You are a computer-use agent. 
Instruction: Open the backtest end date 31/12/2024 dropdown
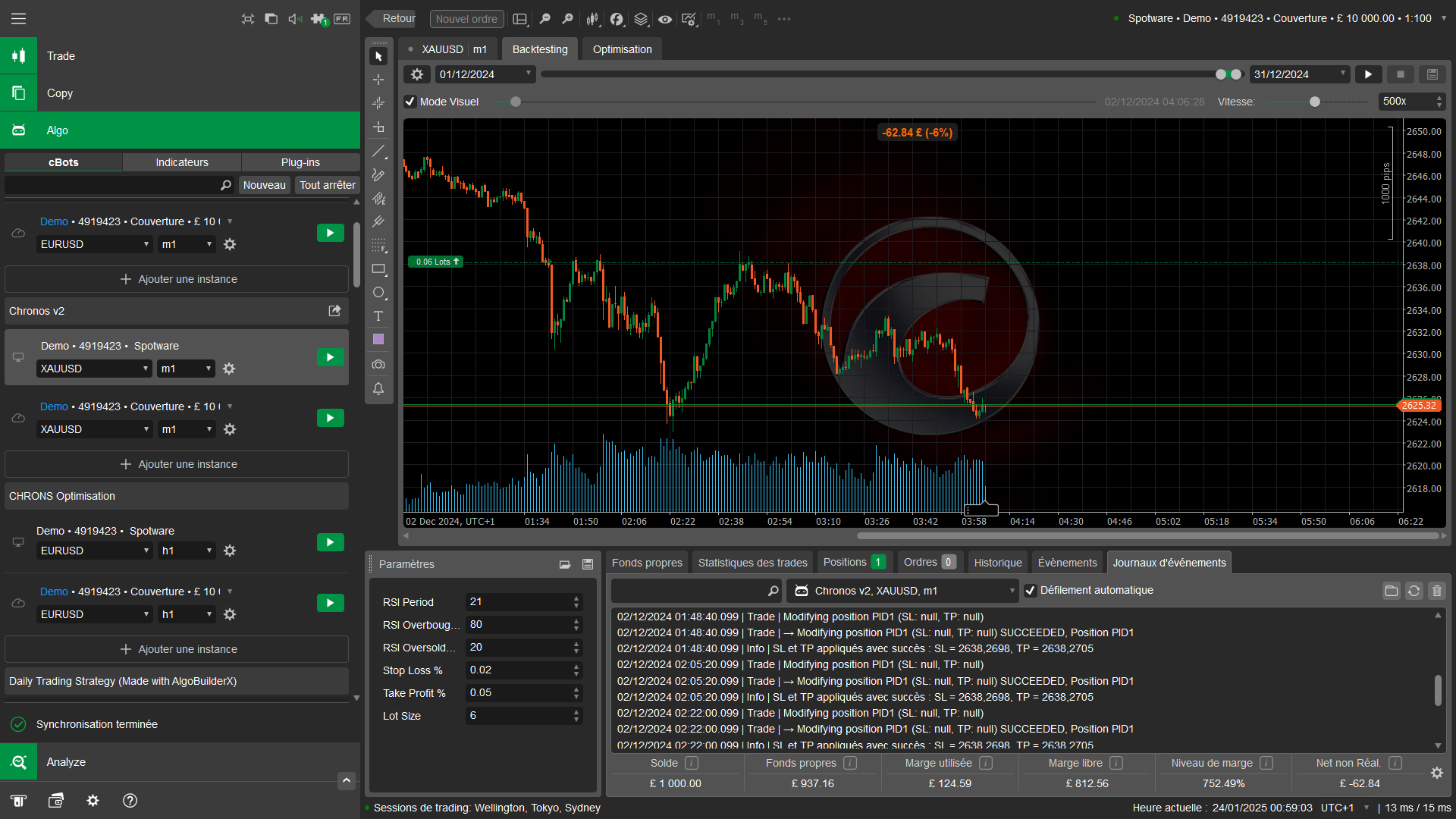click(x=1300, y=74)
